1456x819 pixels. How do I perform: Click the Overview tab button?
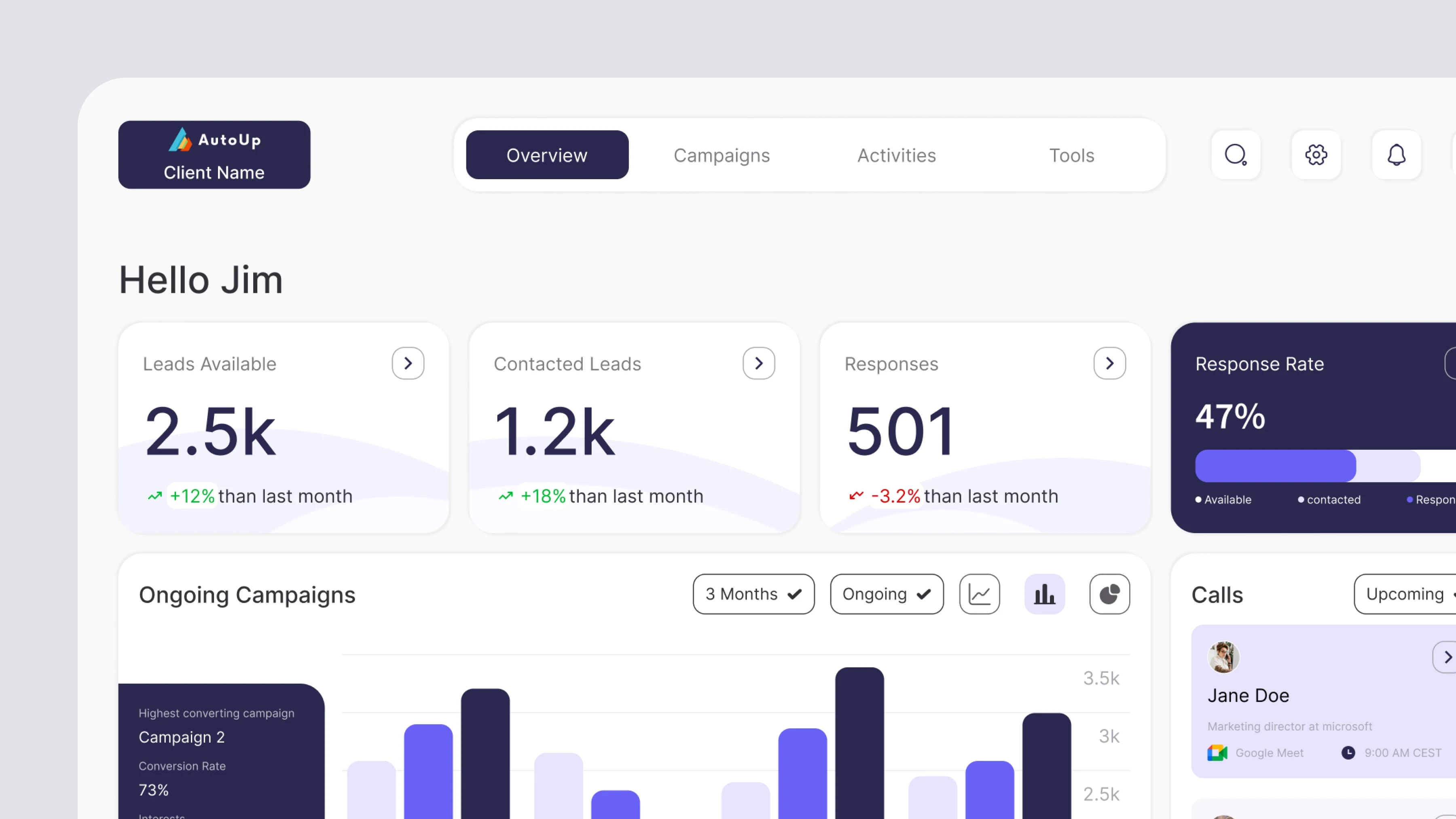[x=547, y=155]
